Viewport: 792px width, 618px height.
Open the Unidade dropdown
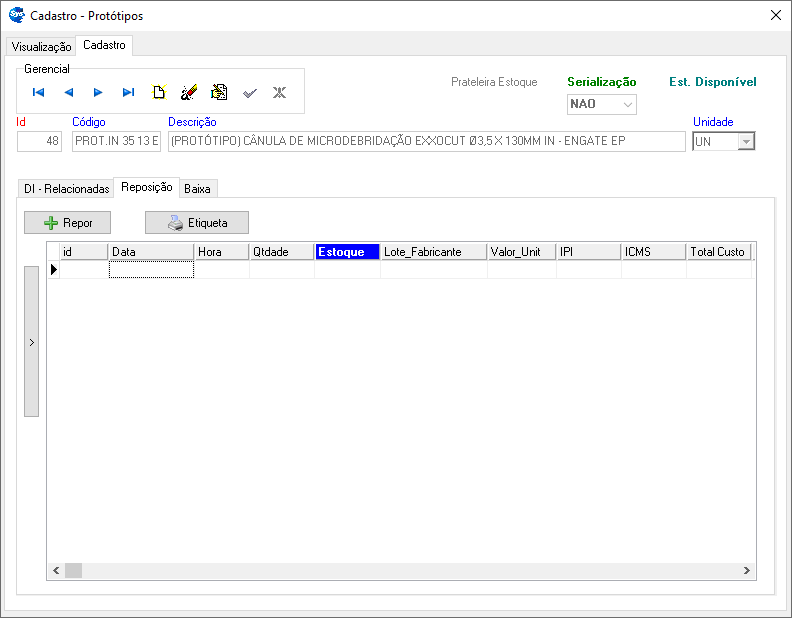point(745,142)
